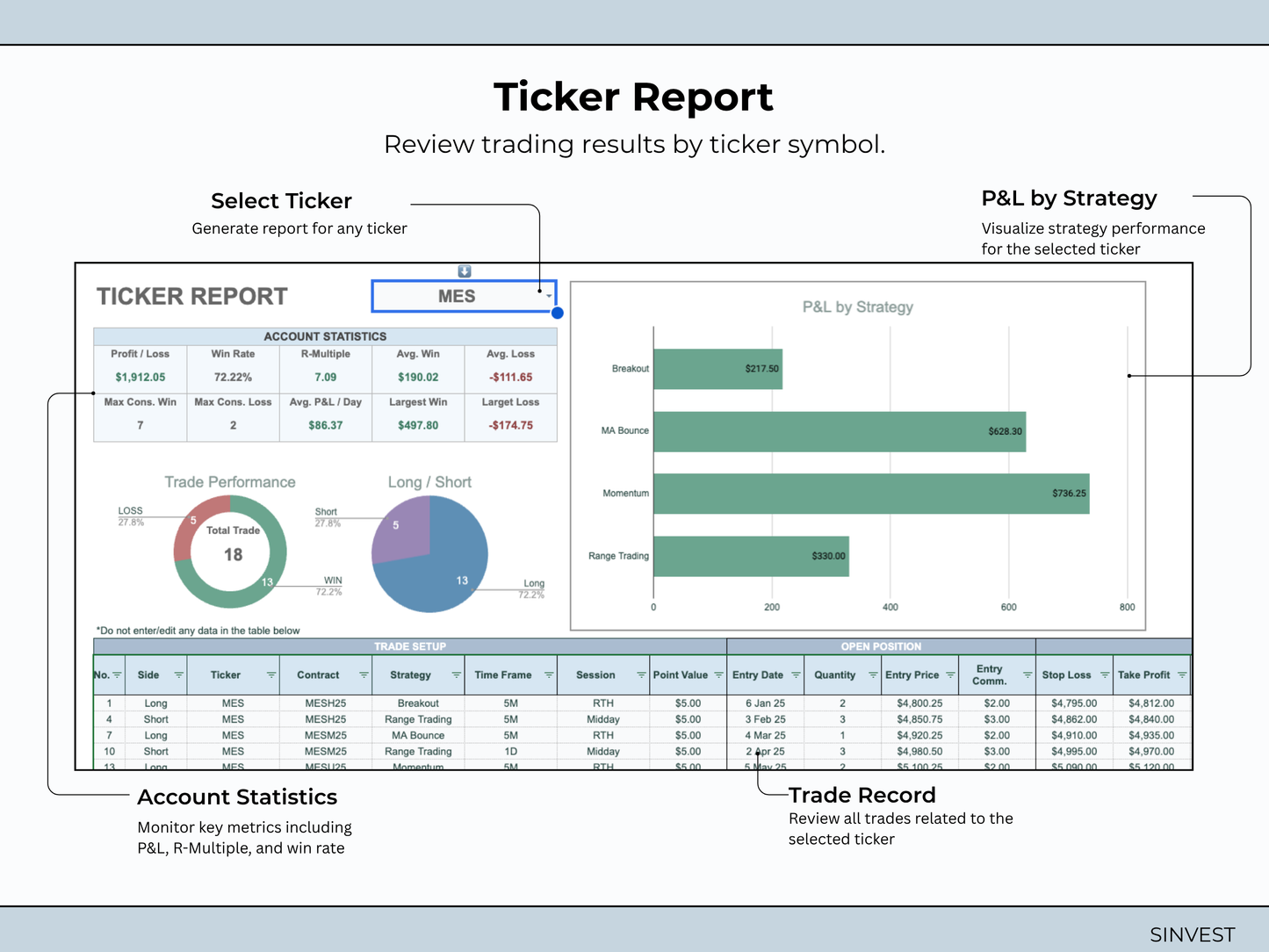Image resolution: width=1269 pixels, height=952 pixels.
Task: Click the ACCOUNT STATISTICS header cell
Action: pos(325,336)
